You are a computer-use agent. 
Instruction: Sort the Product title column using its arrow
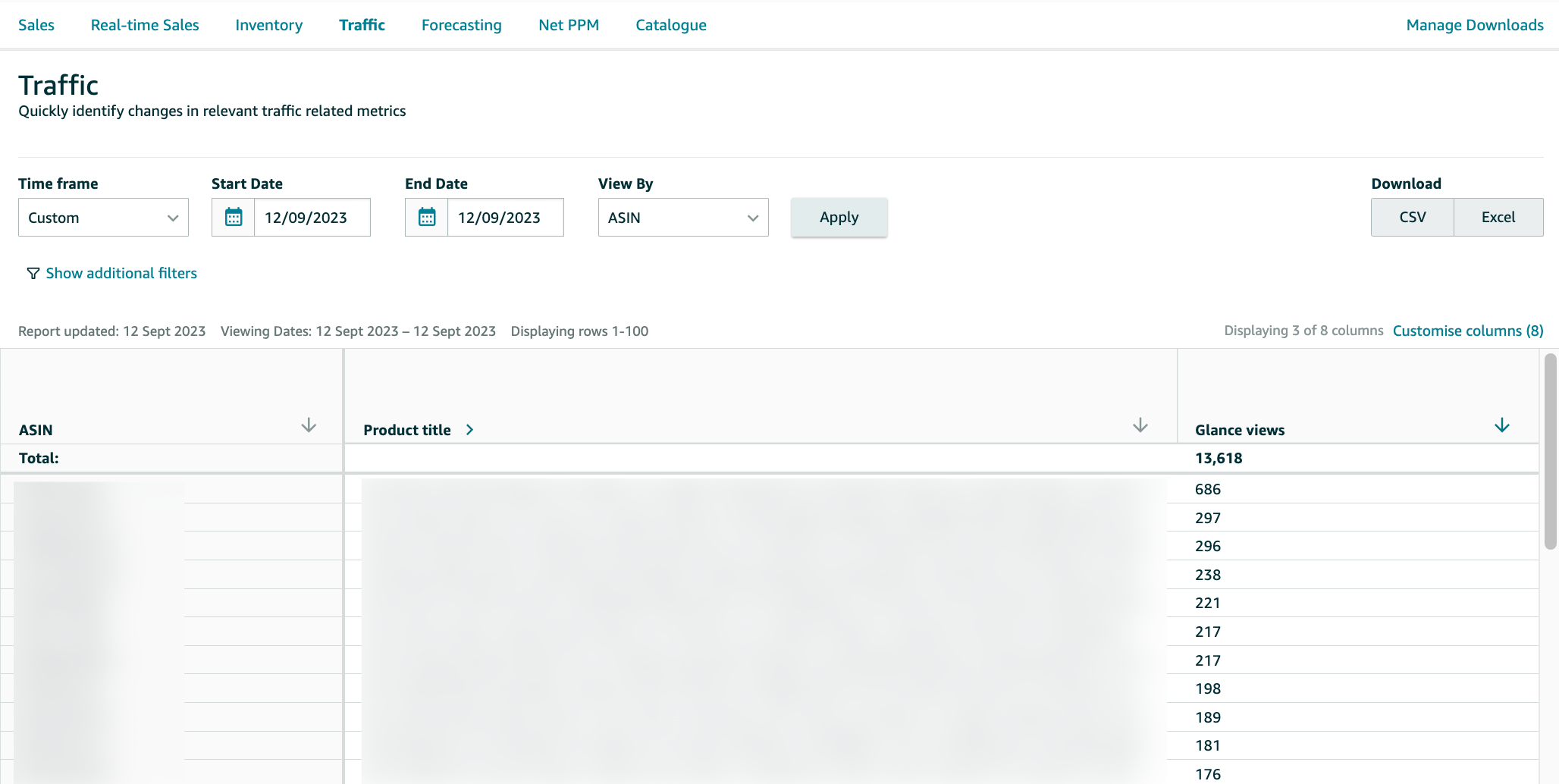coord(1140,425)
